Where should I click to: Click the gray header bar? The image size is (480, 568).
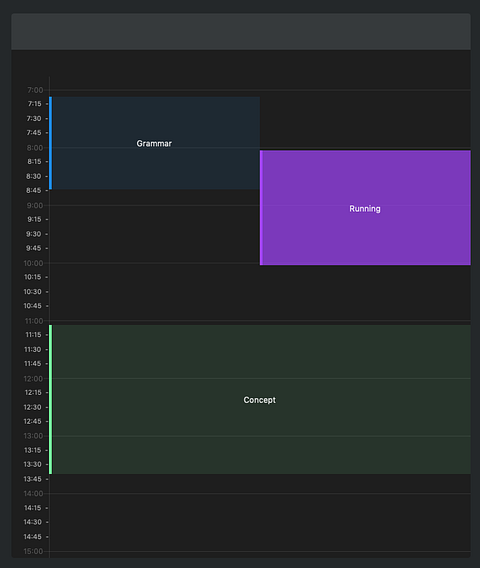coord(241,32)
